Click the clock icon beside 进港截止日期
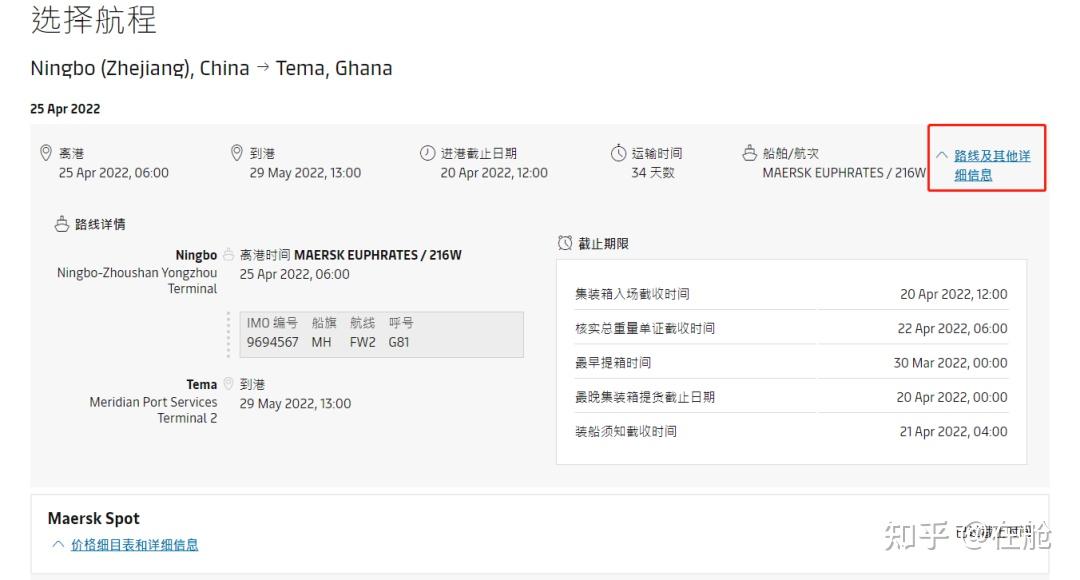This screenshot has height=580, width=1080. pyautogui.click(x=428, y=153)
